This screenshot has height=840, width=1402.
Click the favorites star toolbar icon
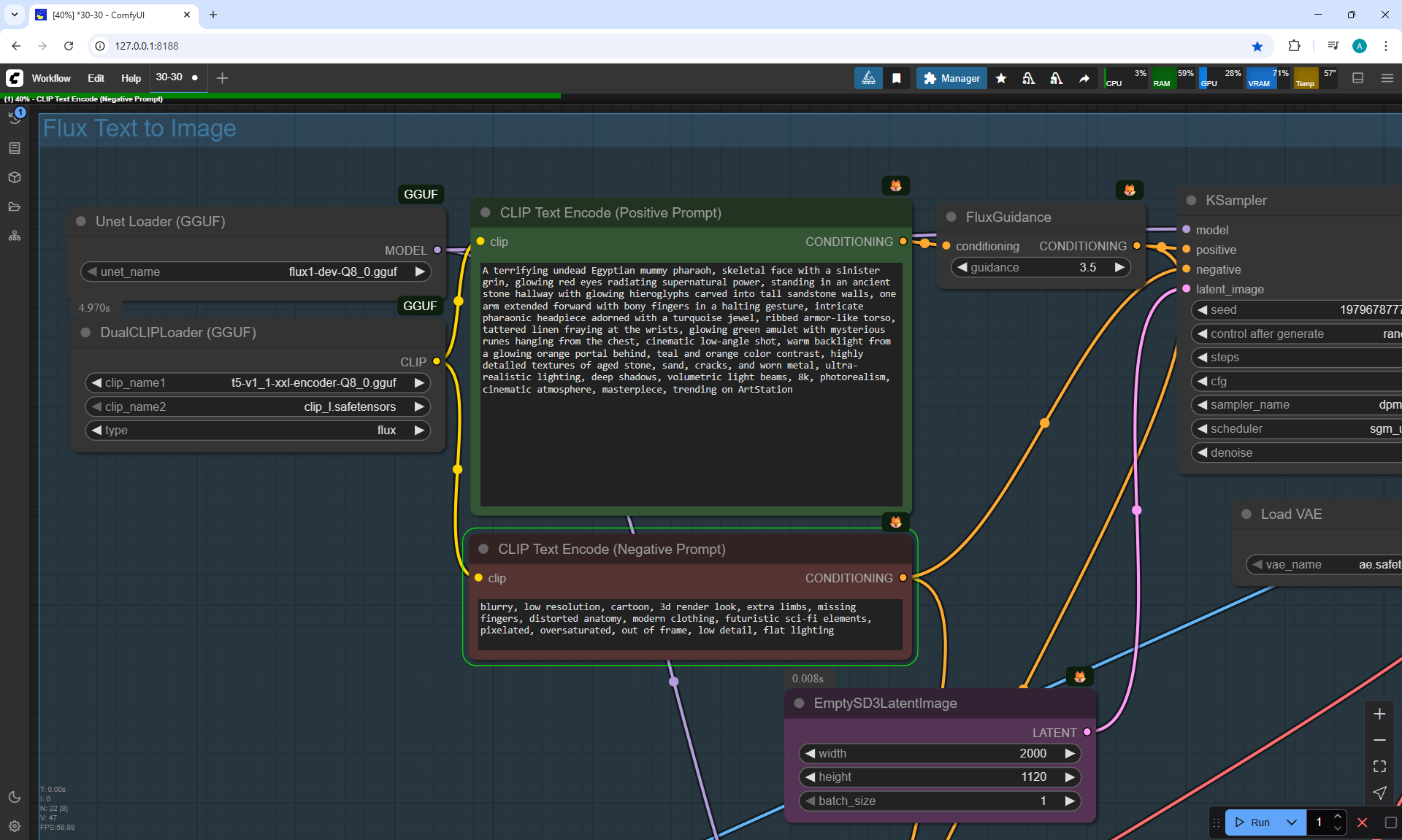(1001, 78)
